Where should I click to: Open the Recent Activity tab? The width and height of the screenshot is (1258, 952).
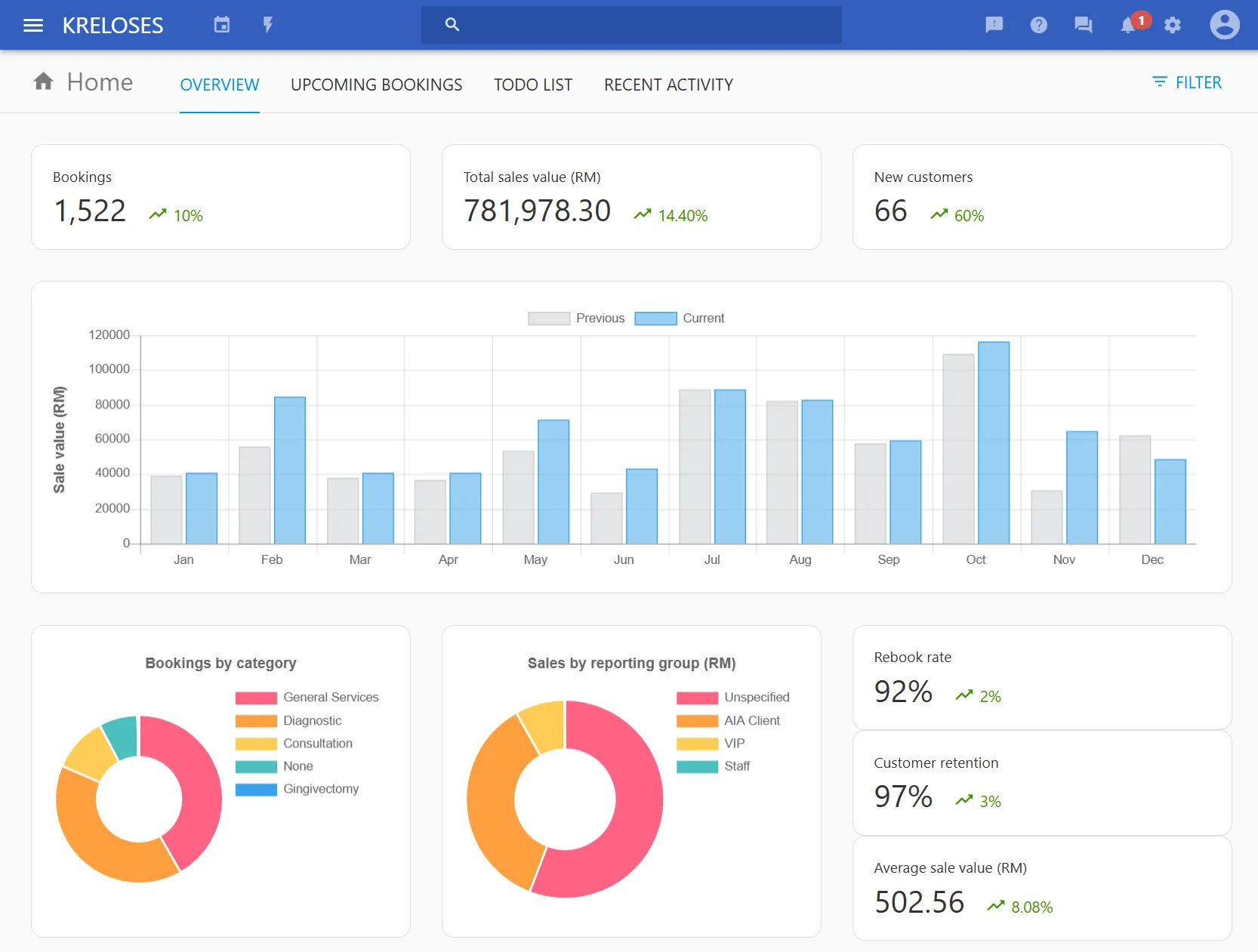pyautogui.click(x=668, y=85)
